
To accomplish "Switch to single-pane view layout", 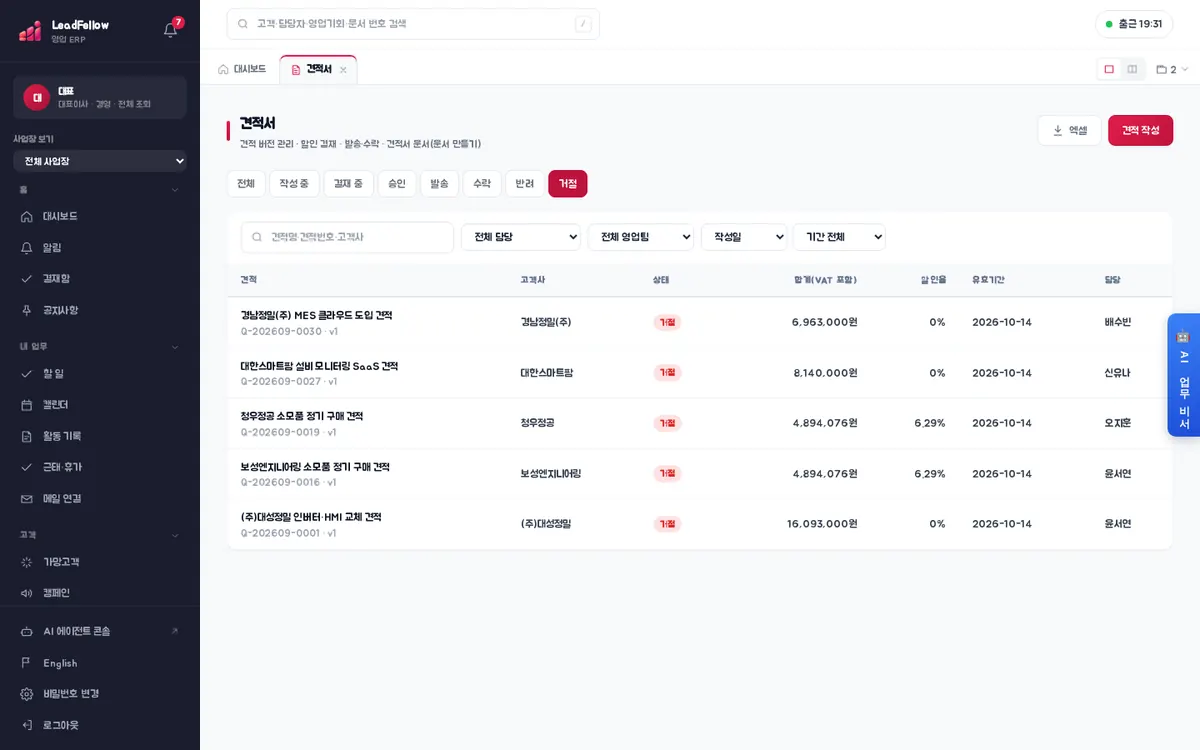I will (1109, 69).
